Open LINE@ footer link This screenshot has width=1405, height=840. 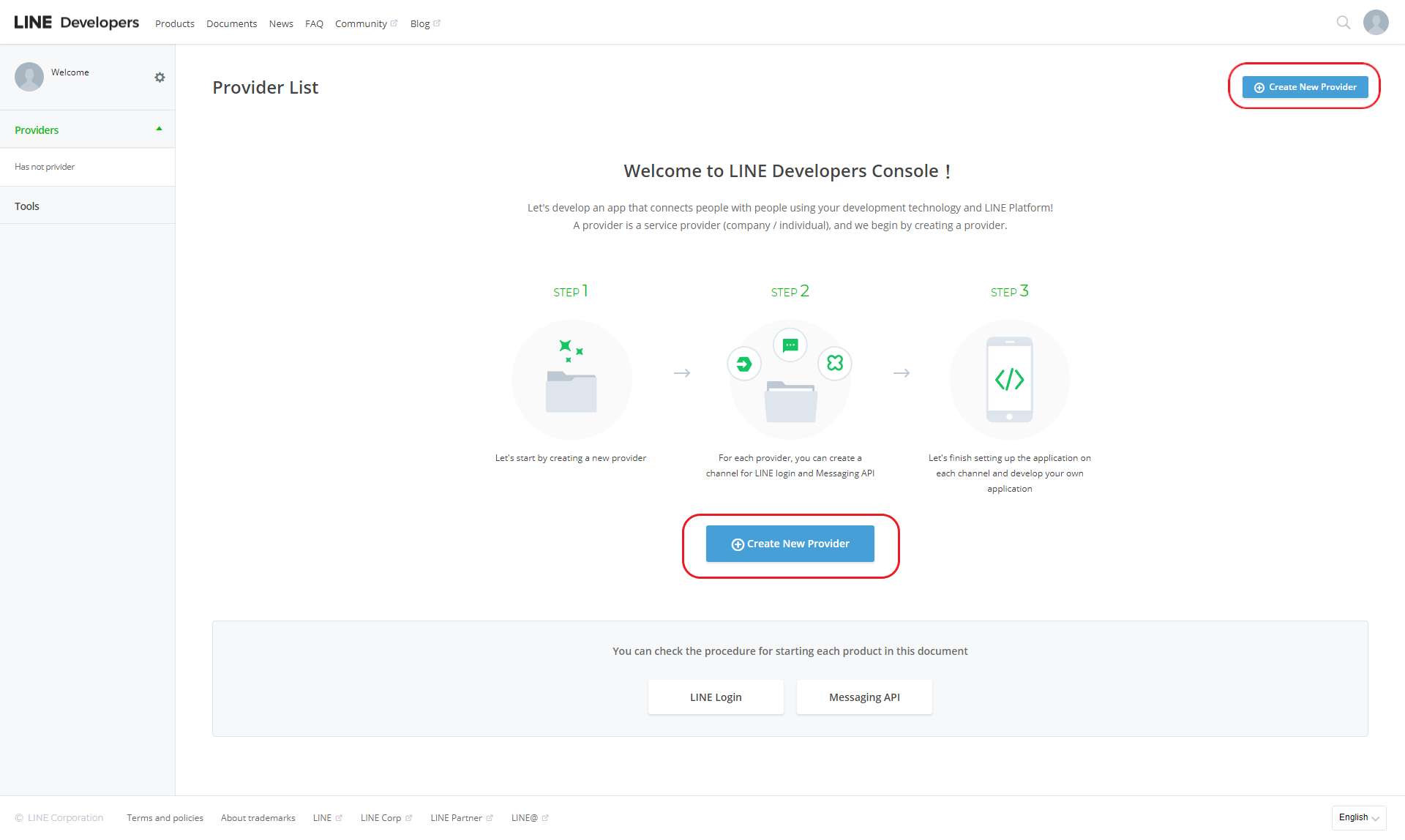coord(530,818)
